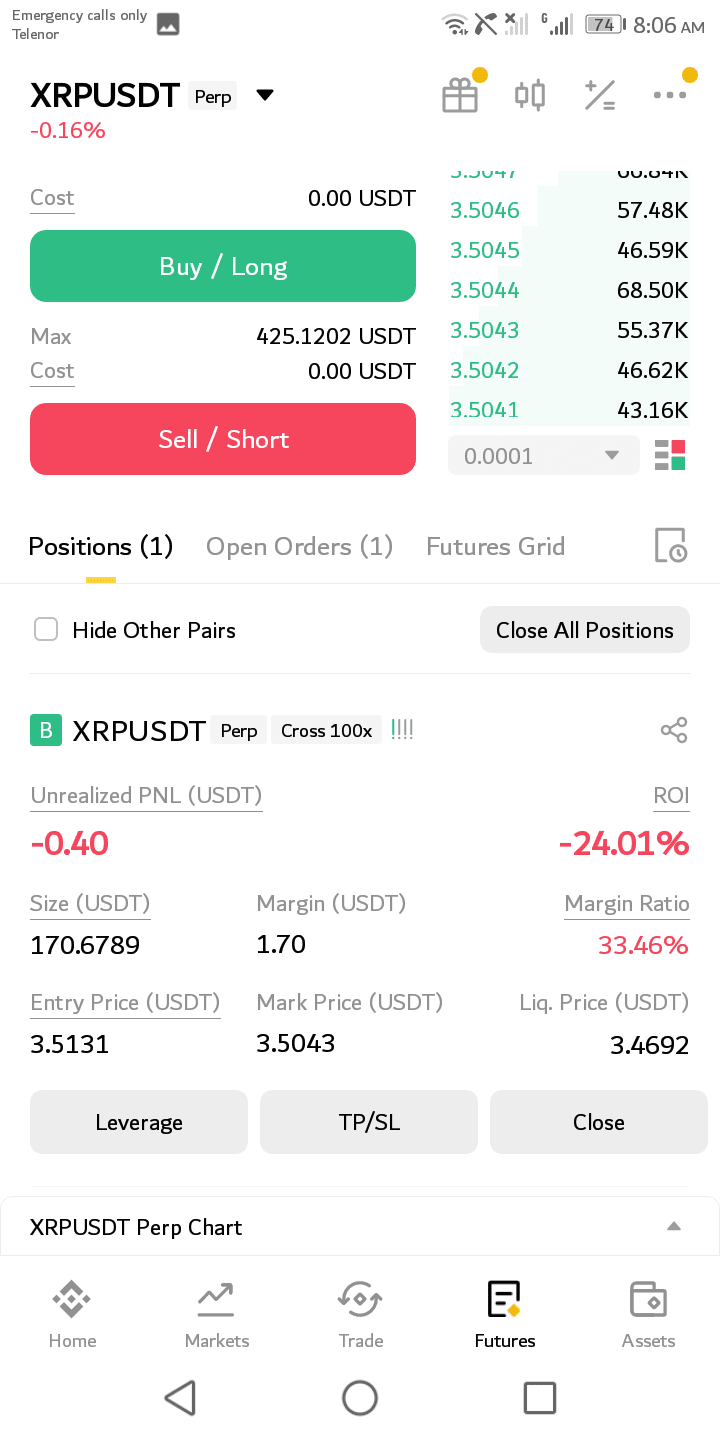Open the order history icon
The height and width of the screenshot is (1440, 720).
coord(670,546)
